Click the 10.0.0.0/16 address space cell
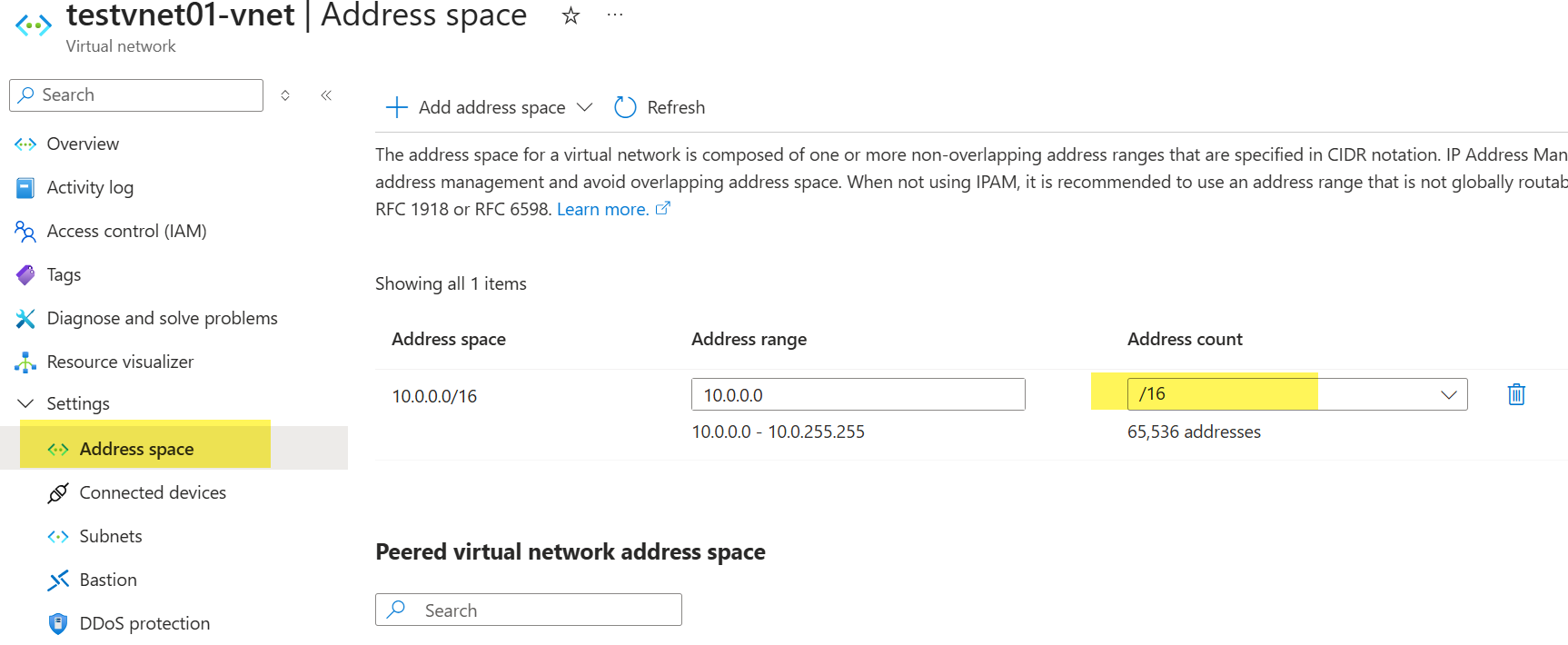Viewport: 1568px width, 645px height. pyautogui.click(x=434, y=396)
